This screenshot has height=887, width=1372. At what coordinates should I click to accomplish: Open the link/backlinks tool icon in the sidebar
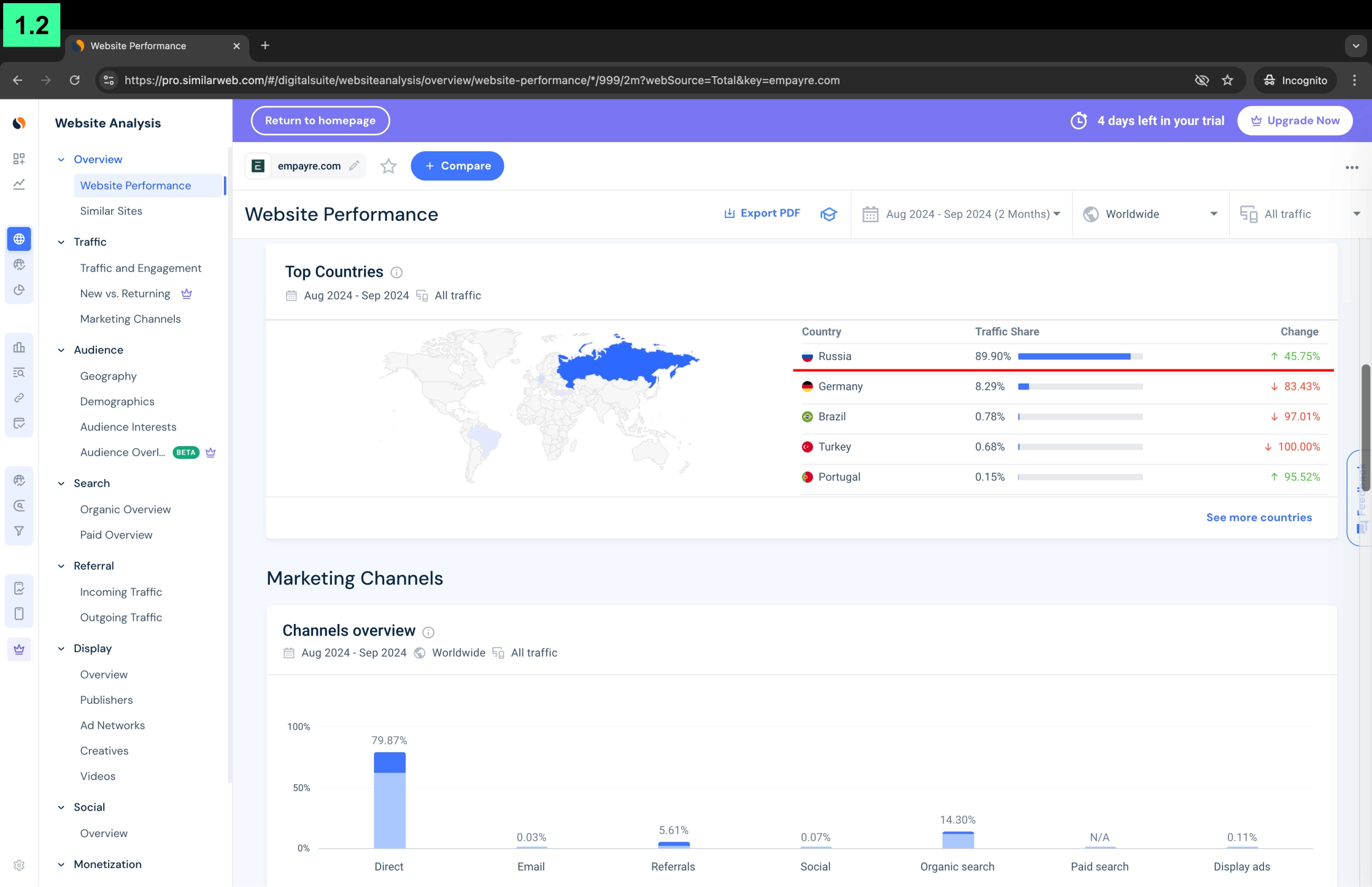pyautogui.click(x=19, y=397)
